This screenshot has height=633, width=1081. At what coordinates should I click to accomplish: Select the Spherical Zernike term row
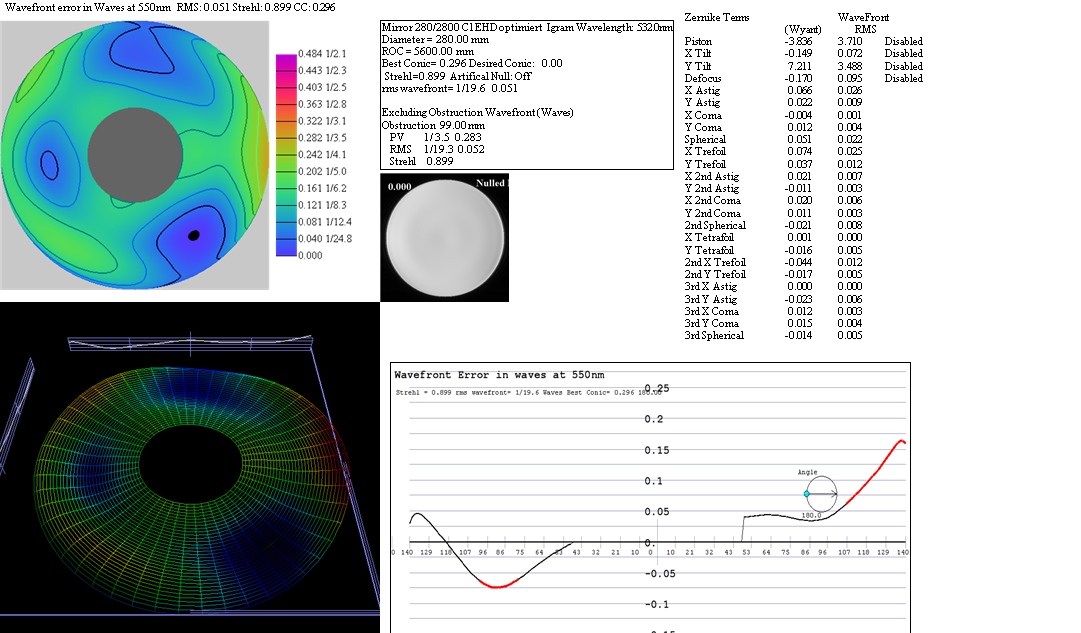coord(705,140)
